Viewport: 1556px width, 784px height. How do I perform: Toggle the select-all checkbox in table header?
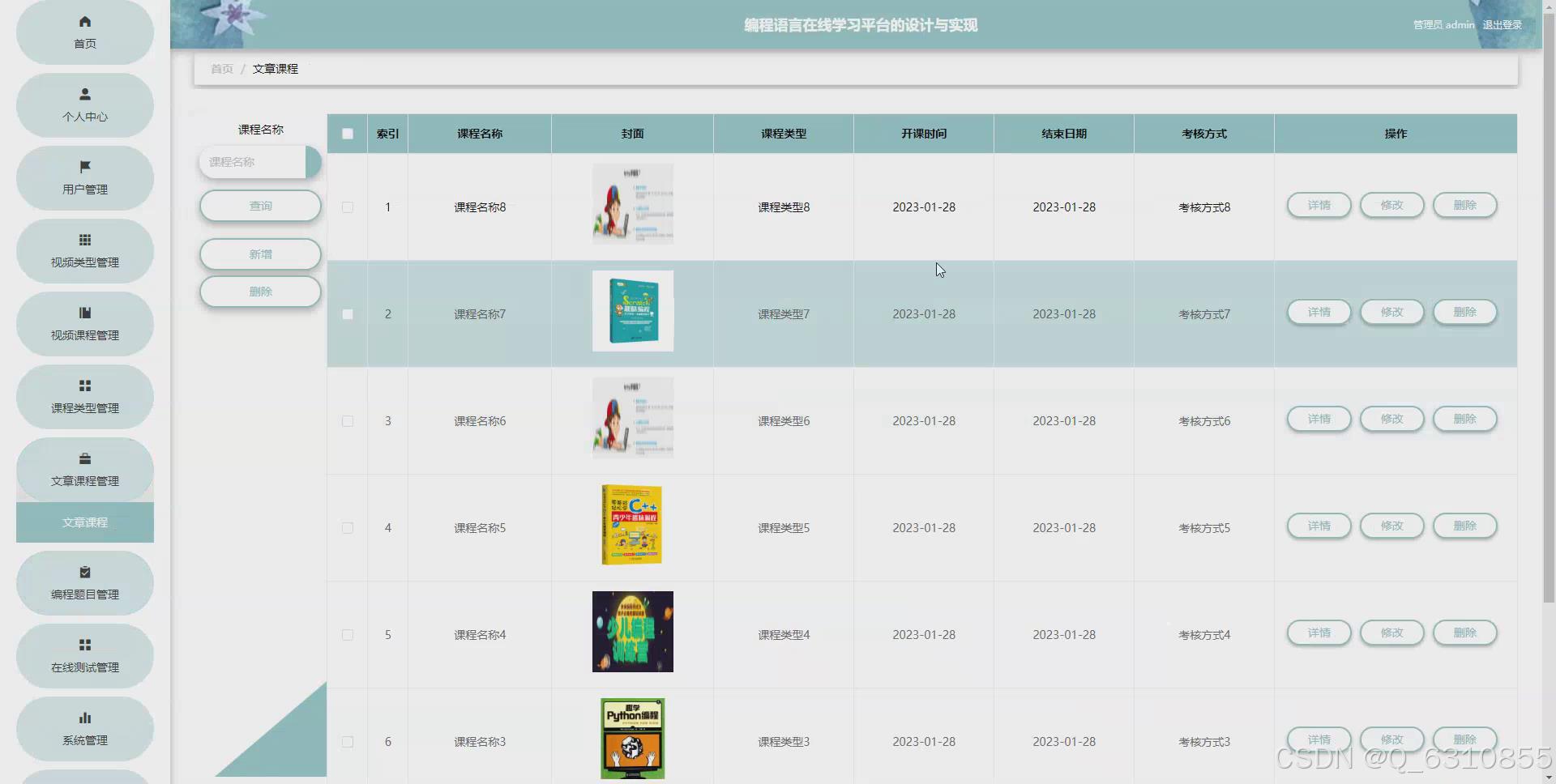[348, 134]
